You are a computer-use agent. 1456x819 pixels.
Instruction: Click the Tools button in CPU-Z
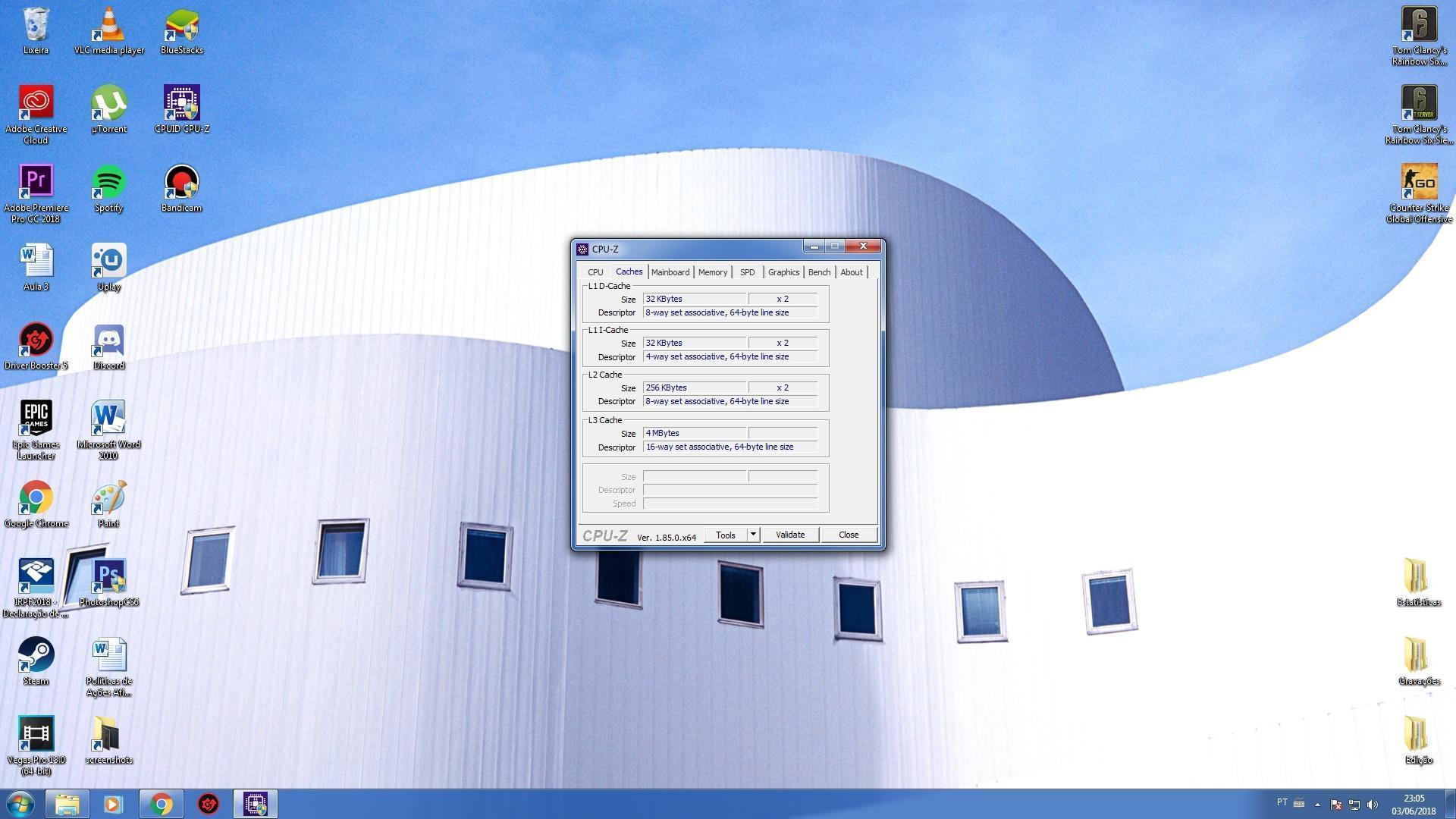coord(726,535)
